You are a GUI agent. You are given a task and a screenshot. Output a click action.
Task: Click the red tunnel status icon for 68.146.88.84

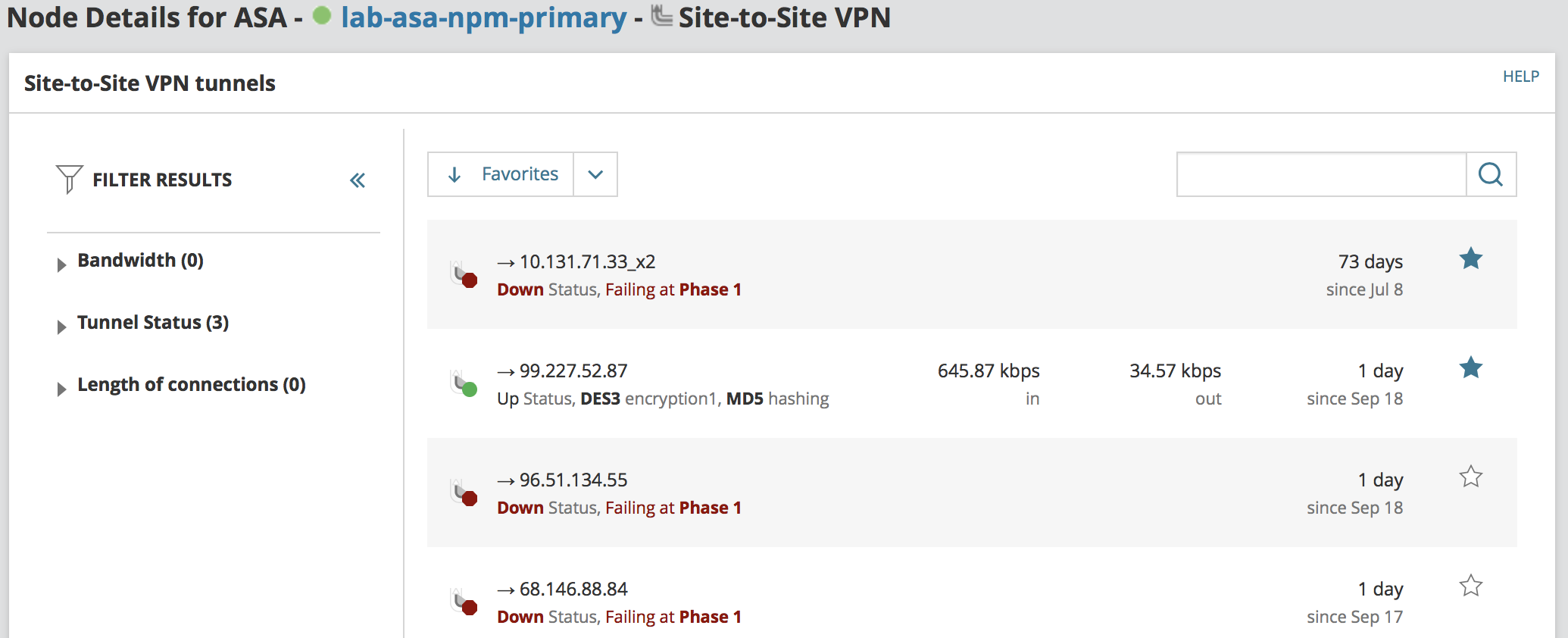pos(470,608)
